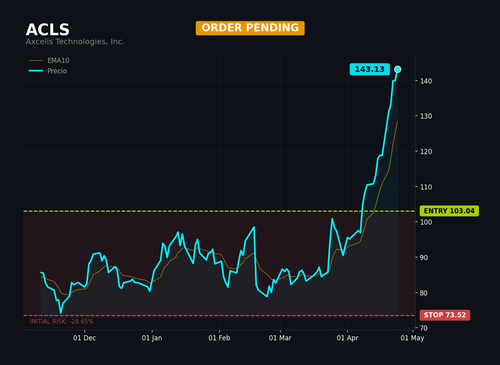Click the 01 Mar date label
Screen dimensions: 500x365
coord(280,338)
